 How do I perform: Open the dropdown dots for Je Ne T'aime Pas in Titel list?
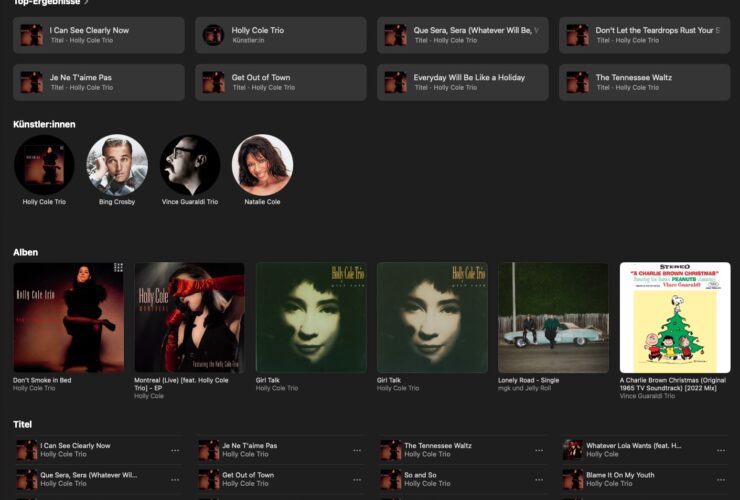coord(357,450)
